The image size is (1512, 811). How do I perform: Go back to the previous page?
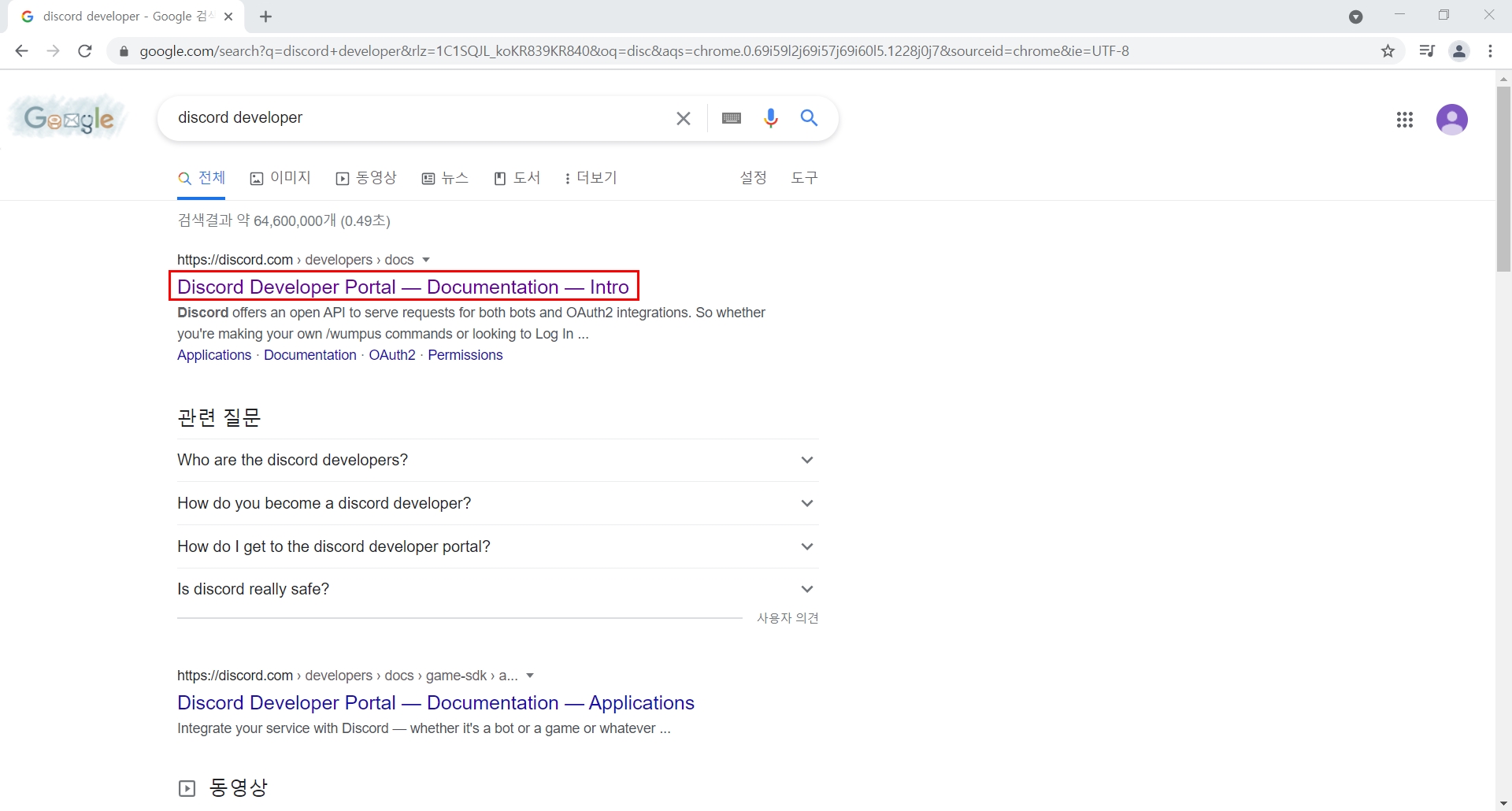(21, 51)
